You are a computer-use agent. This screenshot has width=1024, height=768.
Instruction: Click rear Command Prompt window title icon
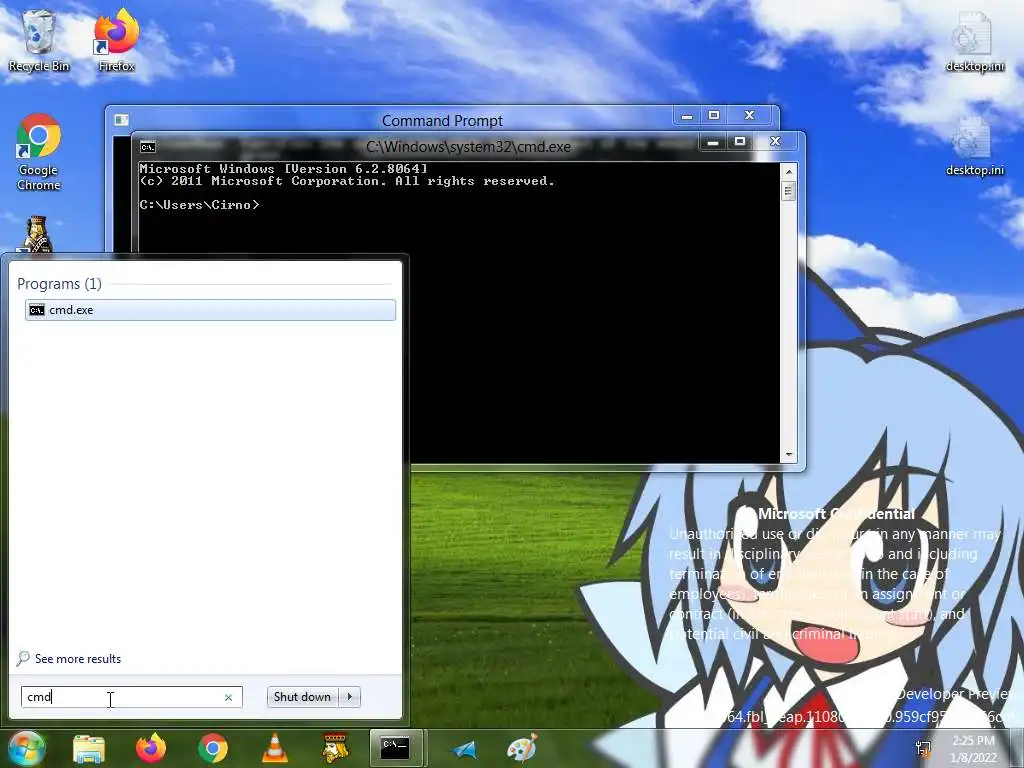point(121,120)
